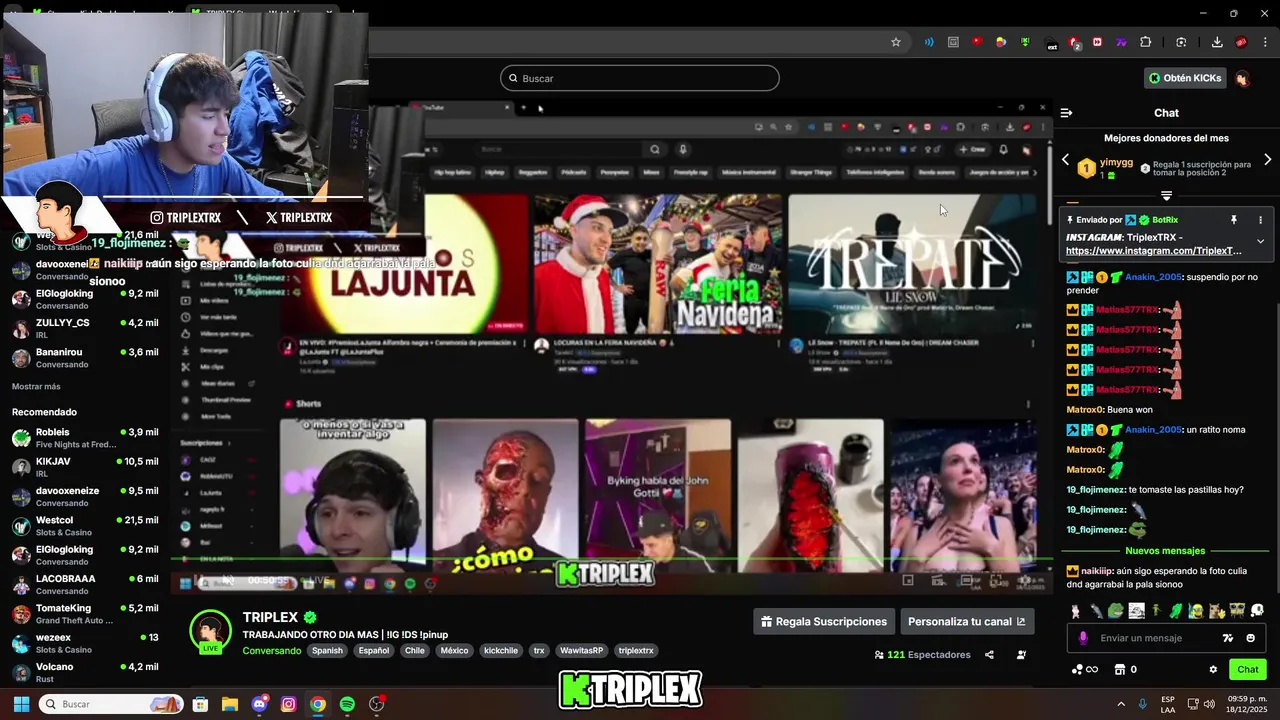The width and height of the screenshot is (1280, 720).
Task: Click the Windows Start button
Action: (x=19, y=704)
